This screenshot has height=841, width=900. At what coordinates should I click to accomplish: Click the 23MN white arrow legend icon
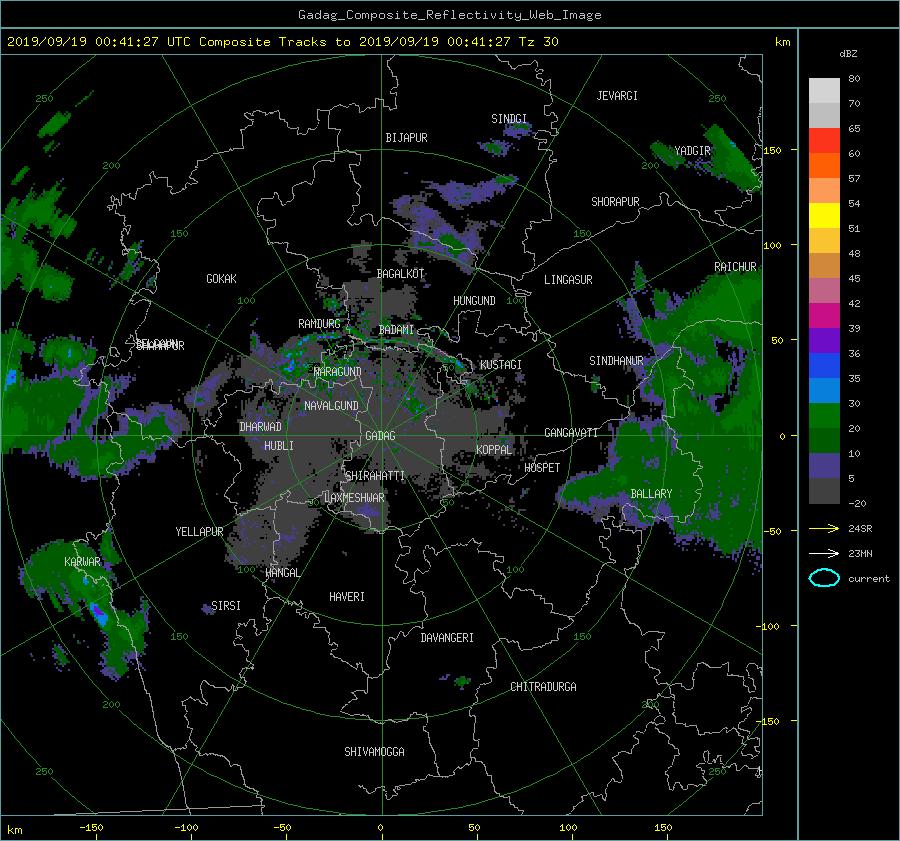(x=824, y=553)
